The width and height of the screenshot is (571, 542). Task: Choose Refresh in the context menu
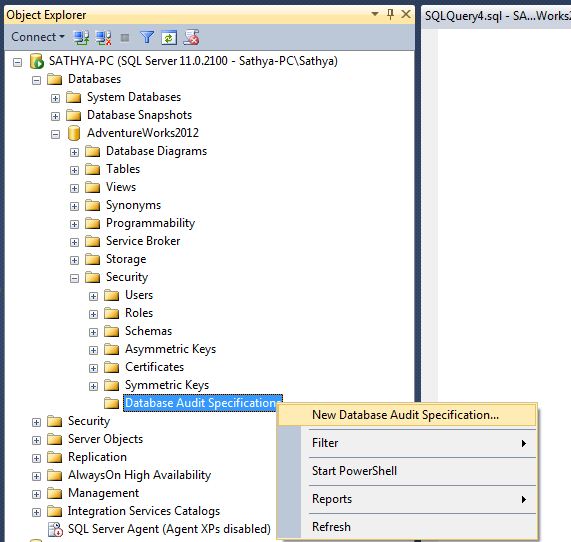407,527
